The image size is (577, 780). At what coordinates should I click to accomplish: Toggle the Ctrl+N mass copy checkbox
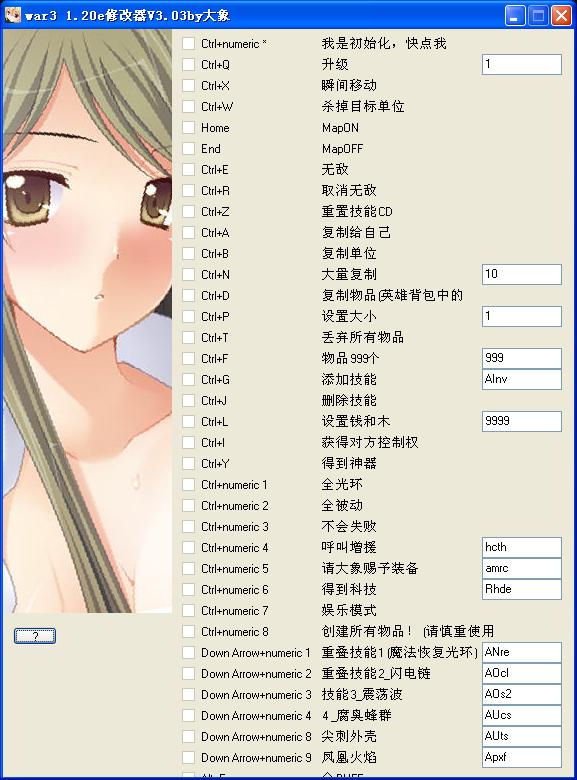(x=189, y=275)
